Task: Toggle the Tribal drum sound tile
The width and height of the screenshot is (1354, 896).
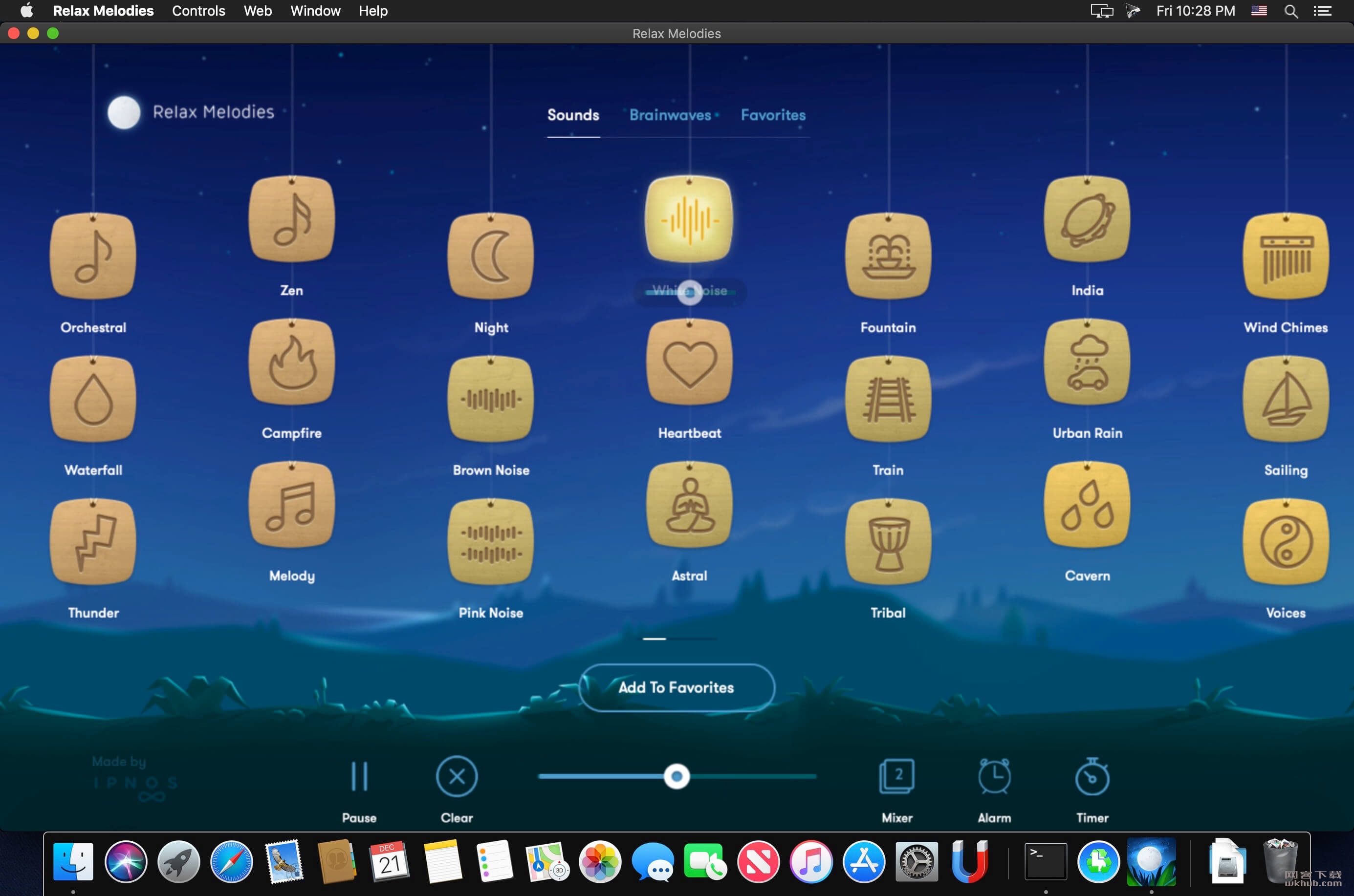Action: tap(888, 542)
